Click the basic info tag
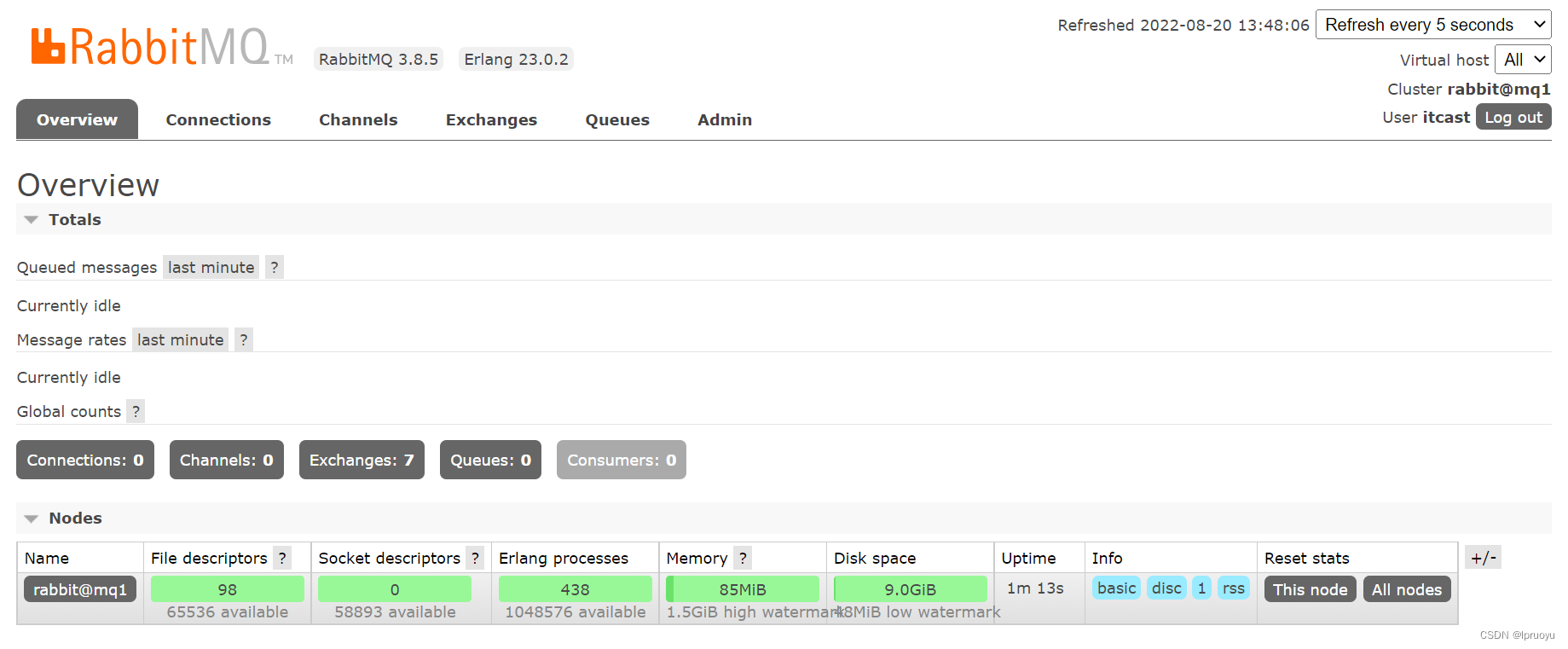 [1116, 588]
